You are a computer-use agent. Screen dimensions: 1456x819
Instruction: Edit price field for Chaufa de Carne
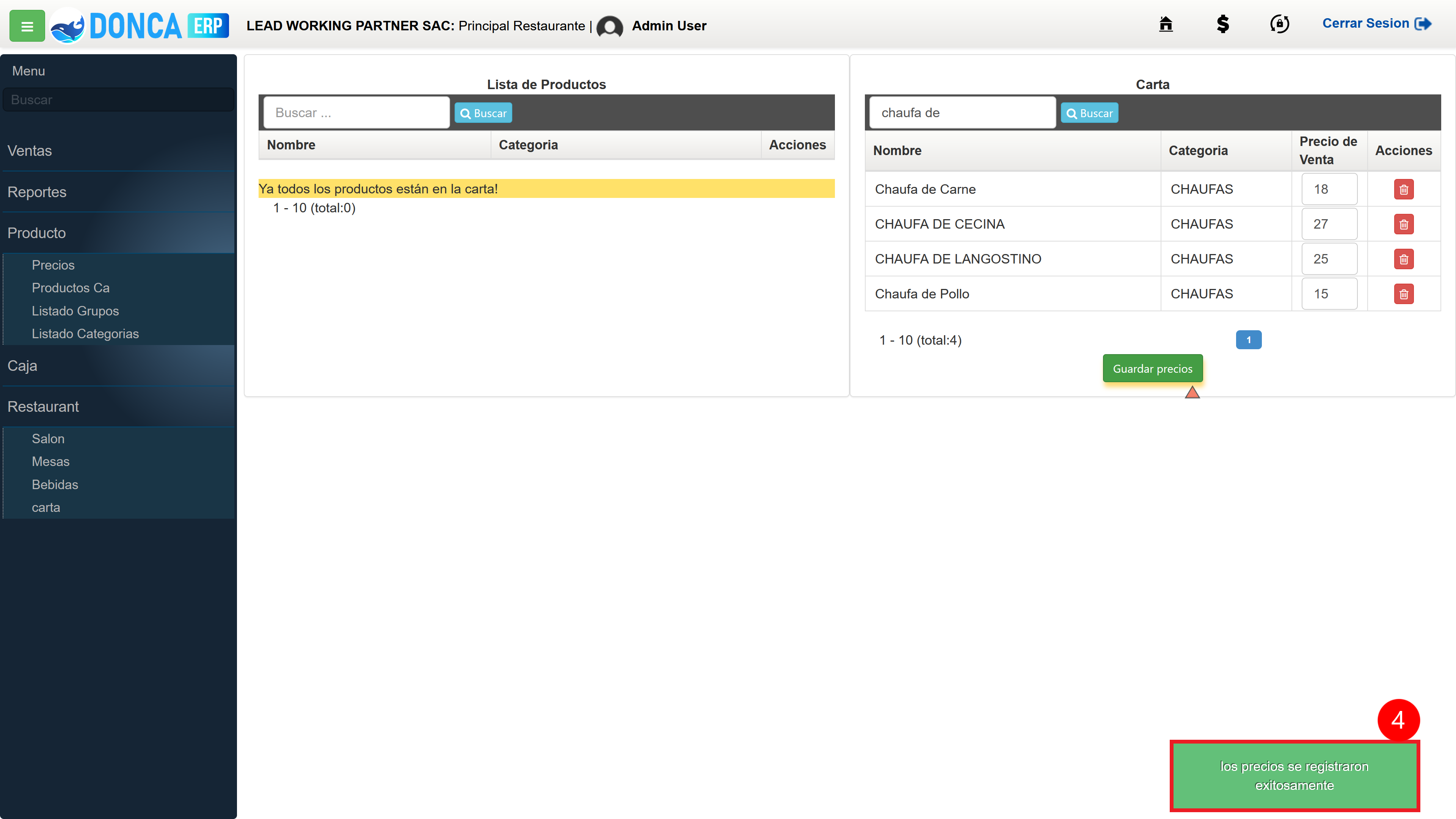point(1329,189)
